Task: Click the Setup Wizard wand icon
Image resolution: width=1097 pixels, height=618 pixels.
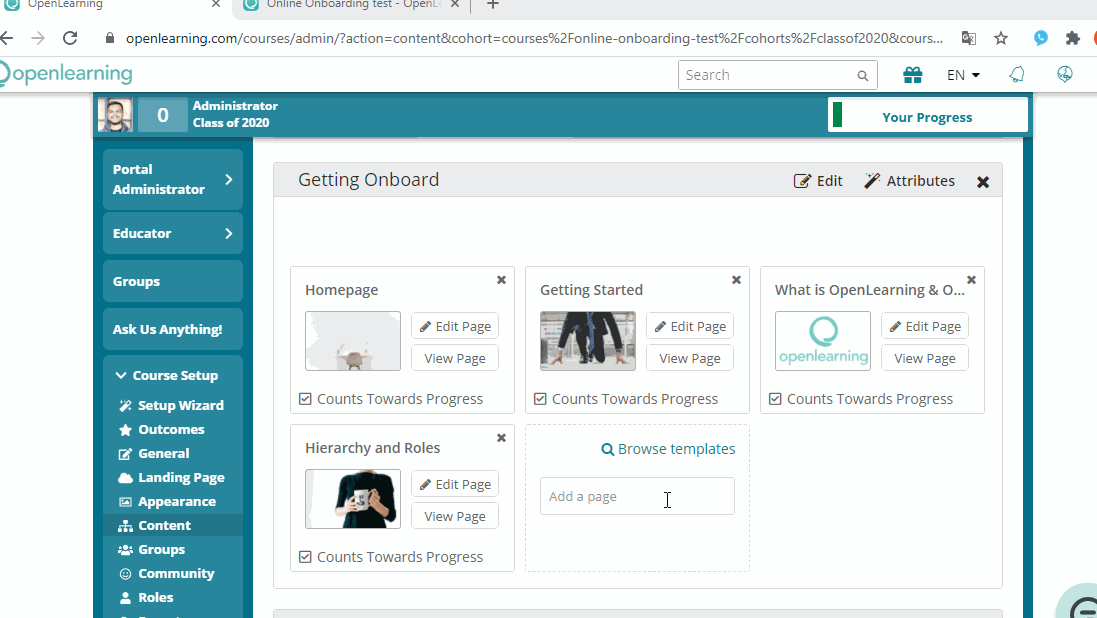Action: [x=125, y=406]
